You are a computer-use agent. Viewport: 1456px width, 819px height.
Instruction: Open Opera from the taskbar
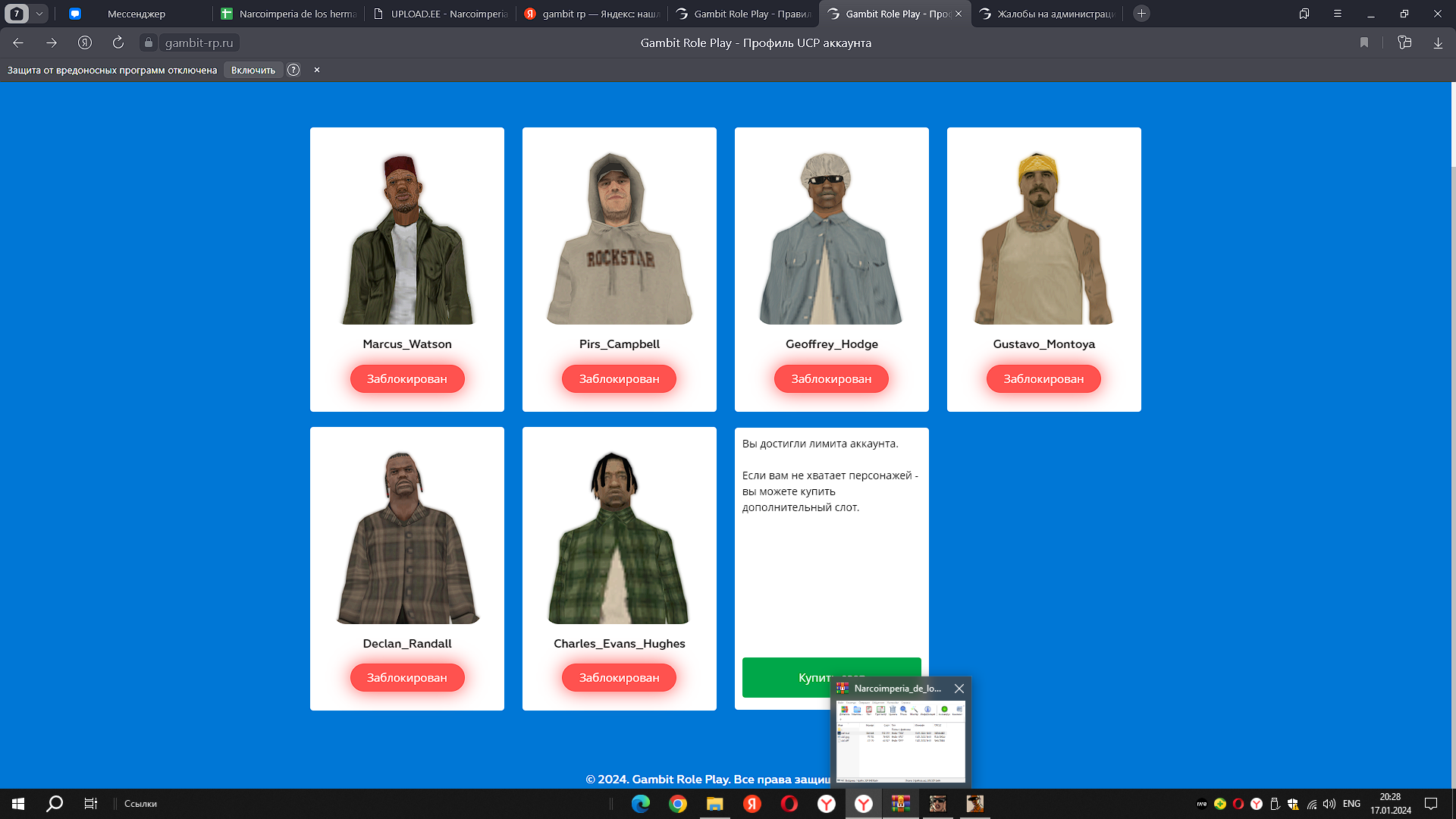[789, 804]
